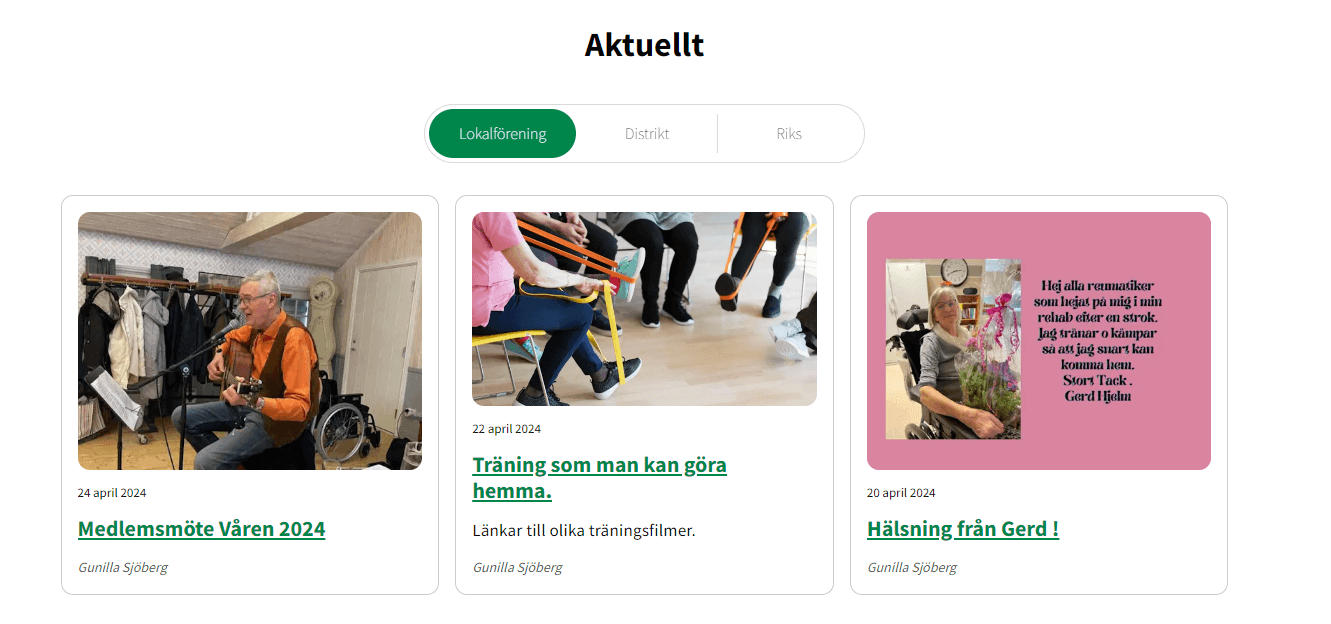Image resolution: width=1331 pixels, height=624 pixels.
Task: Switch to the Distrikt tab
Action: 647,134
